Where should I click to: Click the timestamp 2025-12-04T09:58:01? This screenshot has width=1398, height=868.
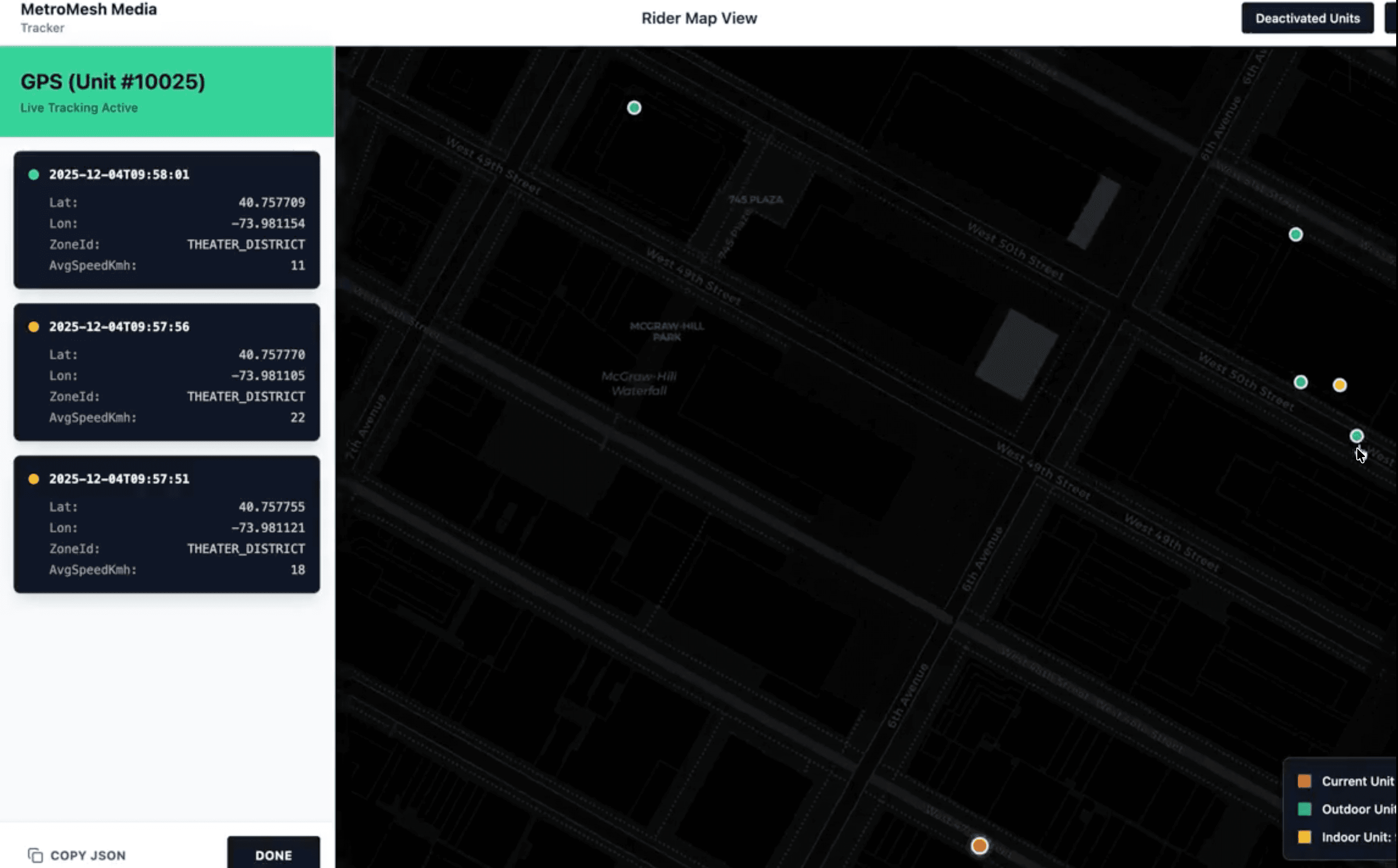(119, 174)
